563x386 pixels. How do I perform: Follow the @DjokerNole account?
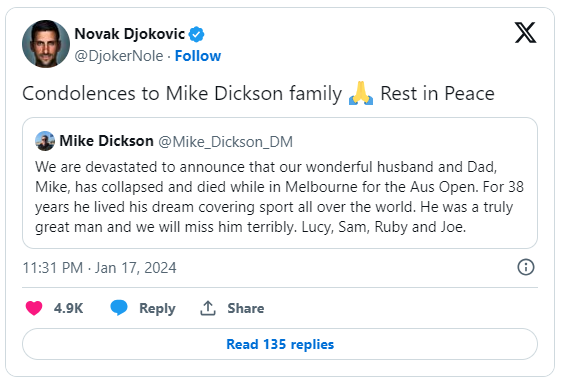coord(198,56)
